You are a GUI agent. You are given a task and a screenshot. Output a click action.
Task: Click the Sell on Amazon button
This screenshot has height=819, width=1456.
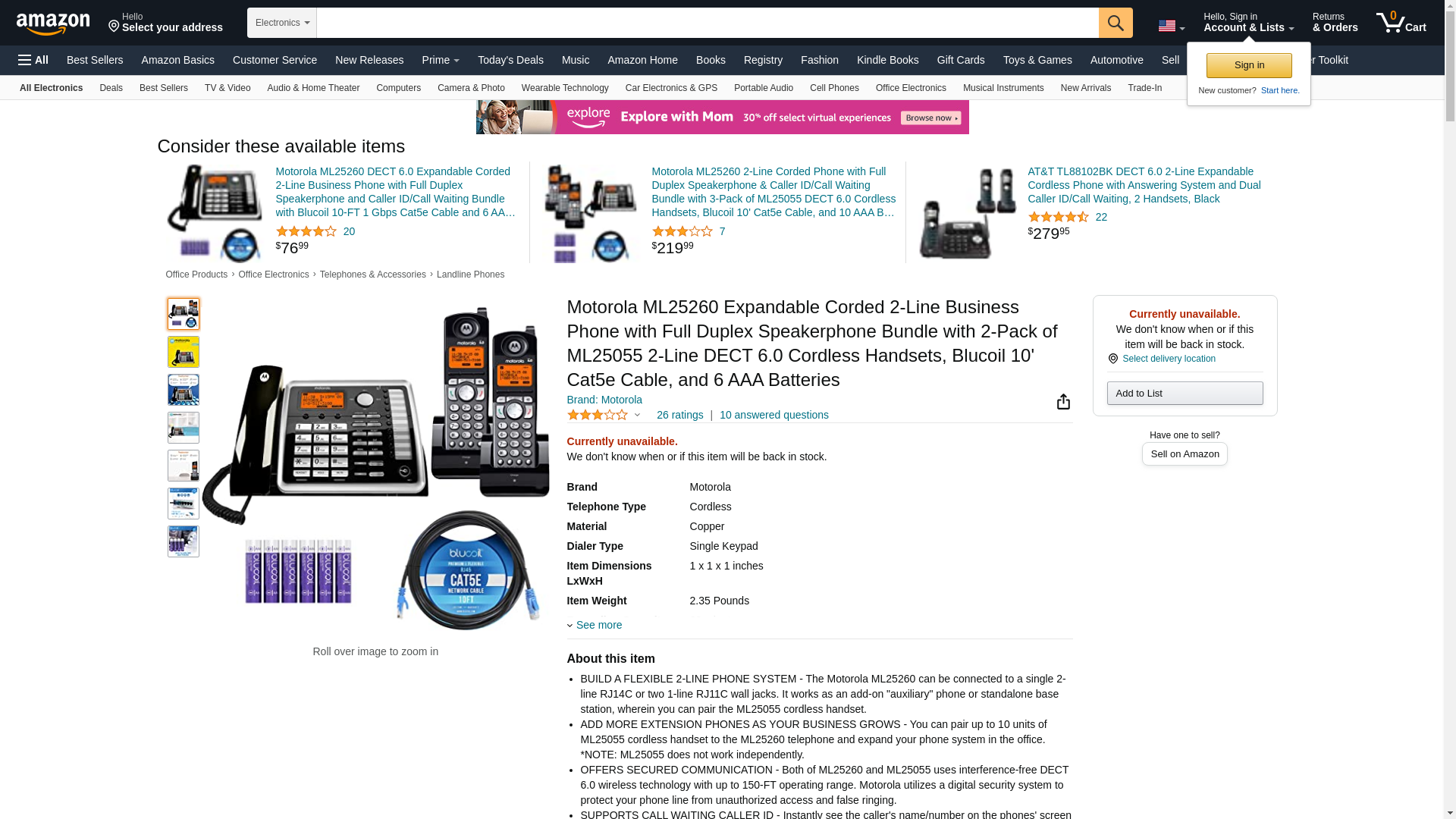[x=1185, y=453]
